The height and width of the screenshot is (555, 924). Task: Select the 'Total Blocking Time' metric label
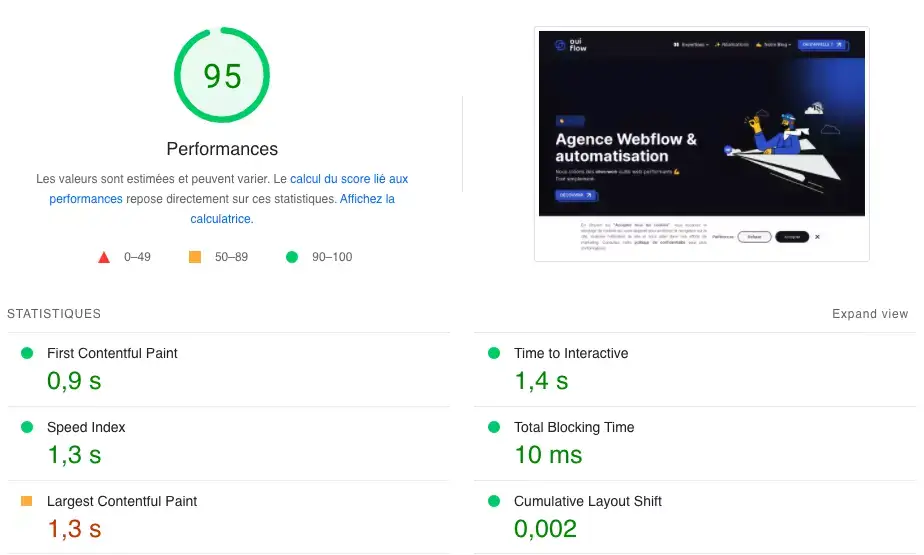pyautogui.click(x=574, y=427)
